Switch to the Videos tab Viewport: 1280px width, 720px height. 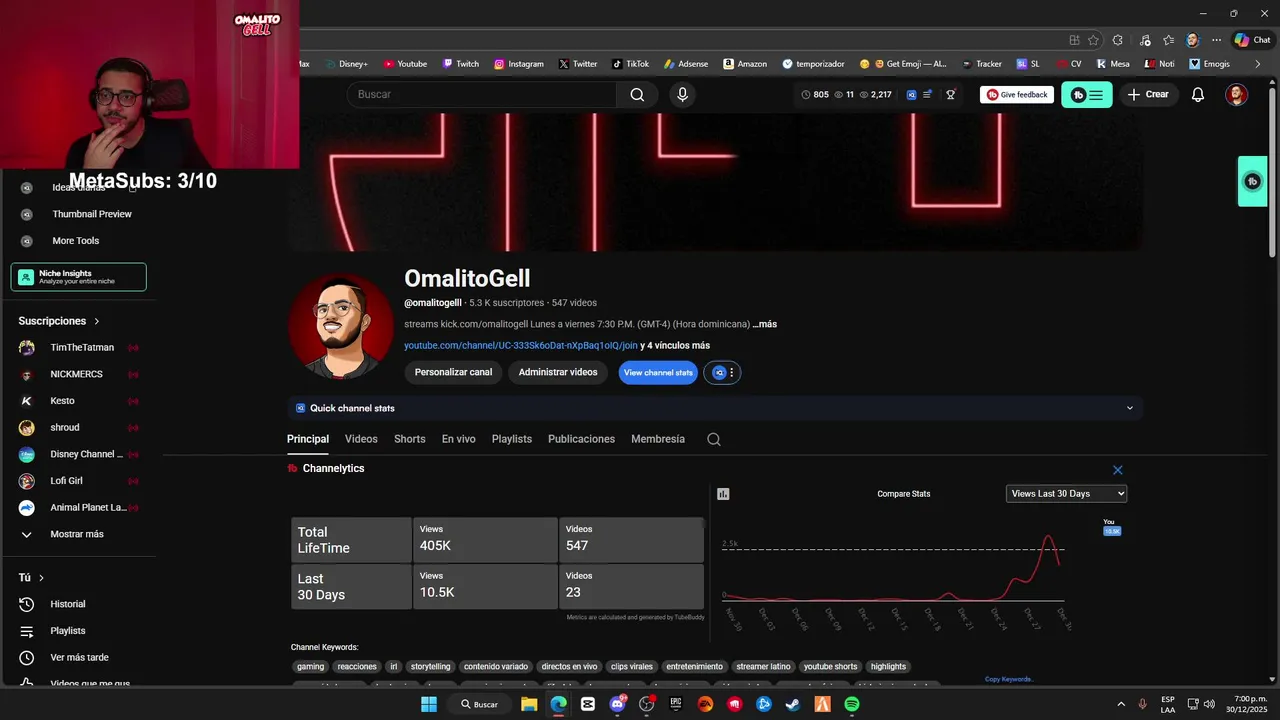361,439
